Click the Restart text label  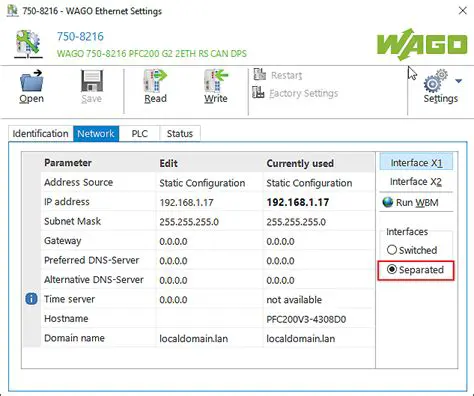click(x=286, y=75)
